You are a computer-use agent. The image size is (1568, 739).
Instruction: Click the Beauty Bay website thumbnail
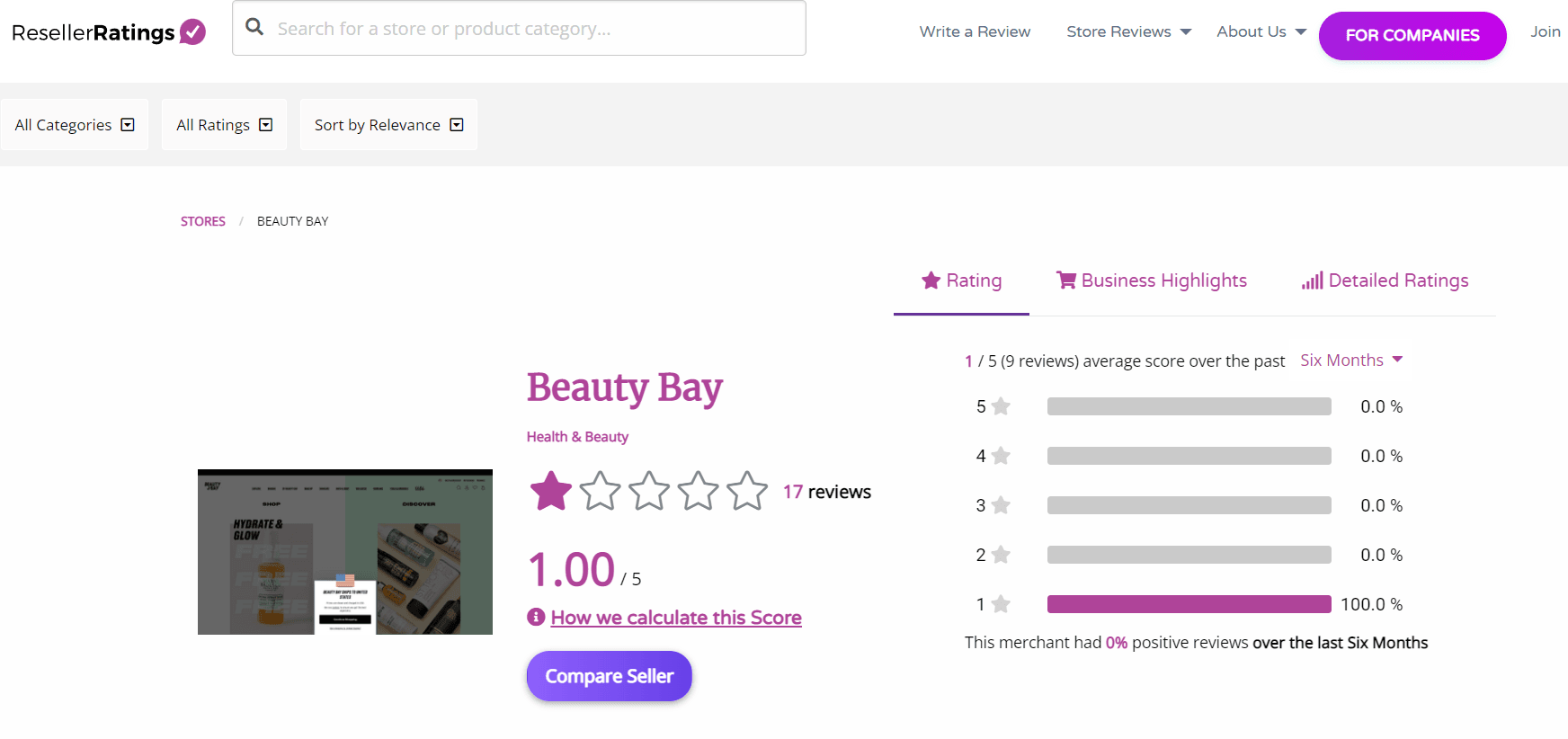coord(345,552)
